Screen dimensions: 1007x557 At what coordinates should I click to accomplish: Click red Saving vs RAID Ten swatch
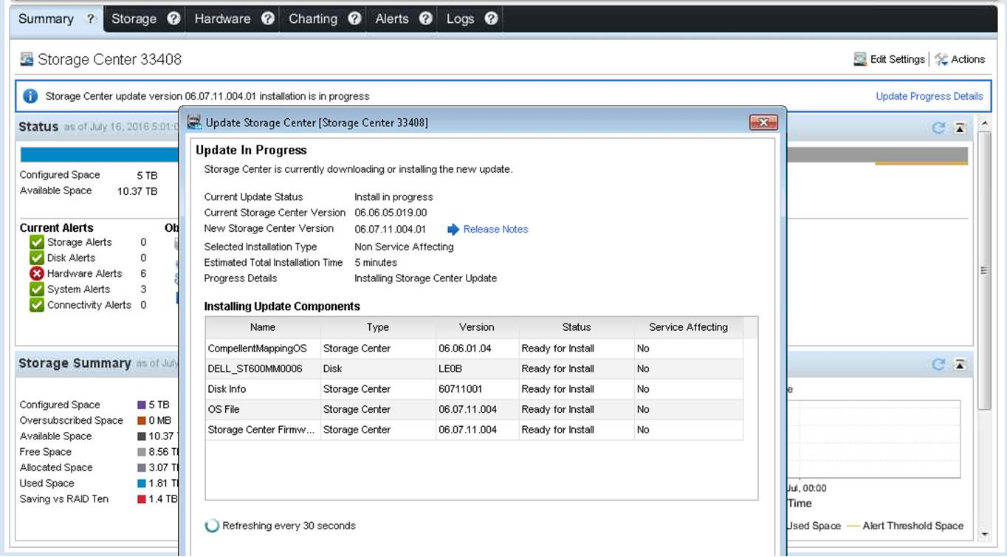(141, 499)
